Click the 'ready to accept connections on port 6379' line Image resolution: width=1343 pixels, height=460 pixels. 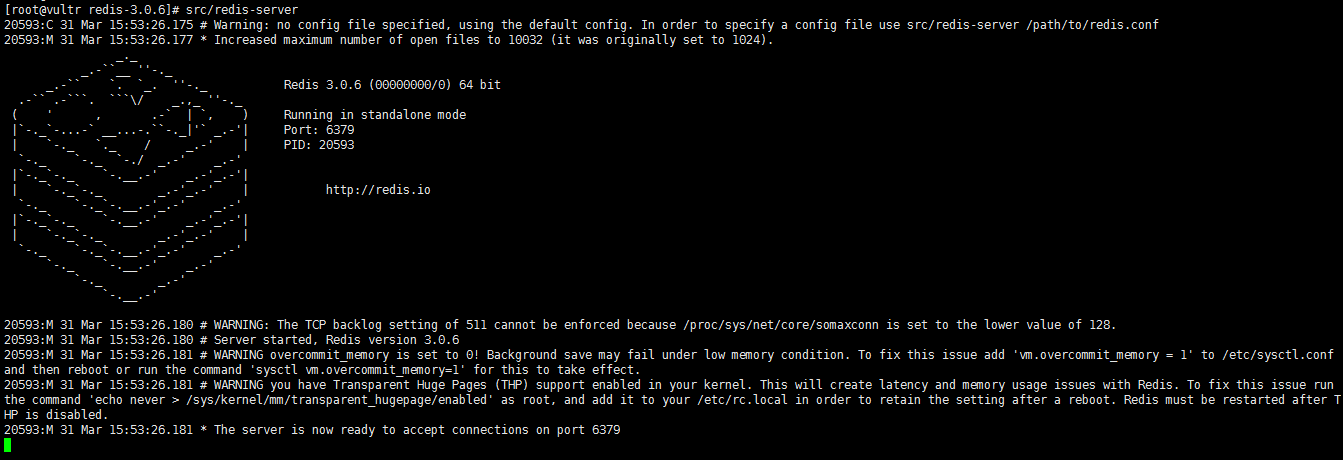point(312,430)
